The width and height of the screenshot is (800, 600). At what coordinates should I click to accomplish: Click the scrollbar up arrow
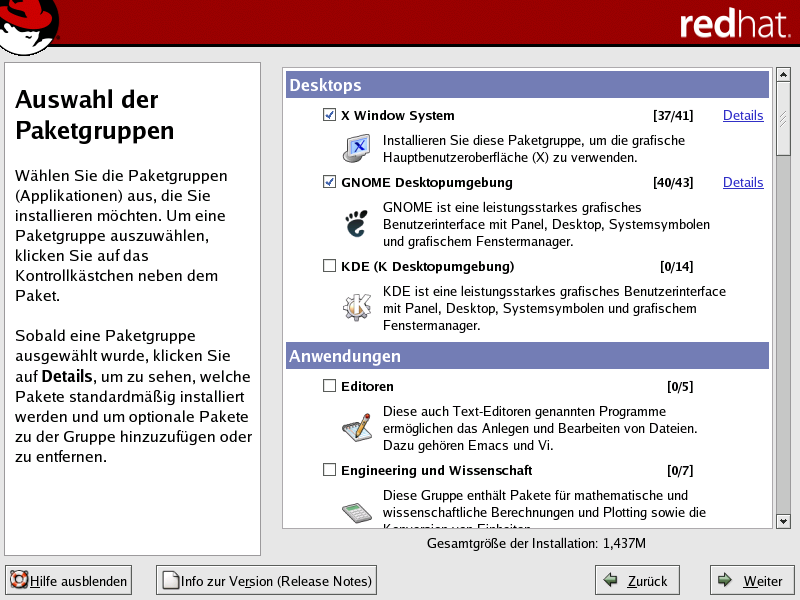(783, 75)
